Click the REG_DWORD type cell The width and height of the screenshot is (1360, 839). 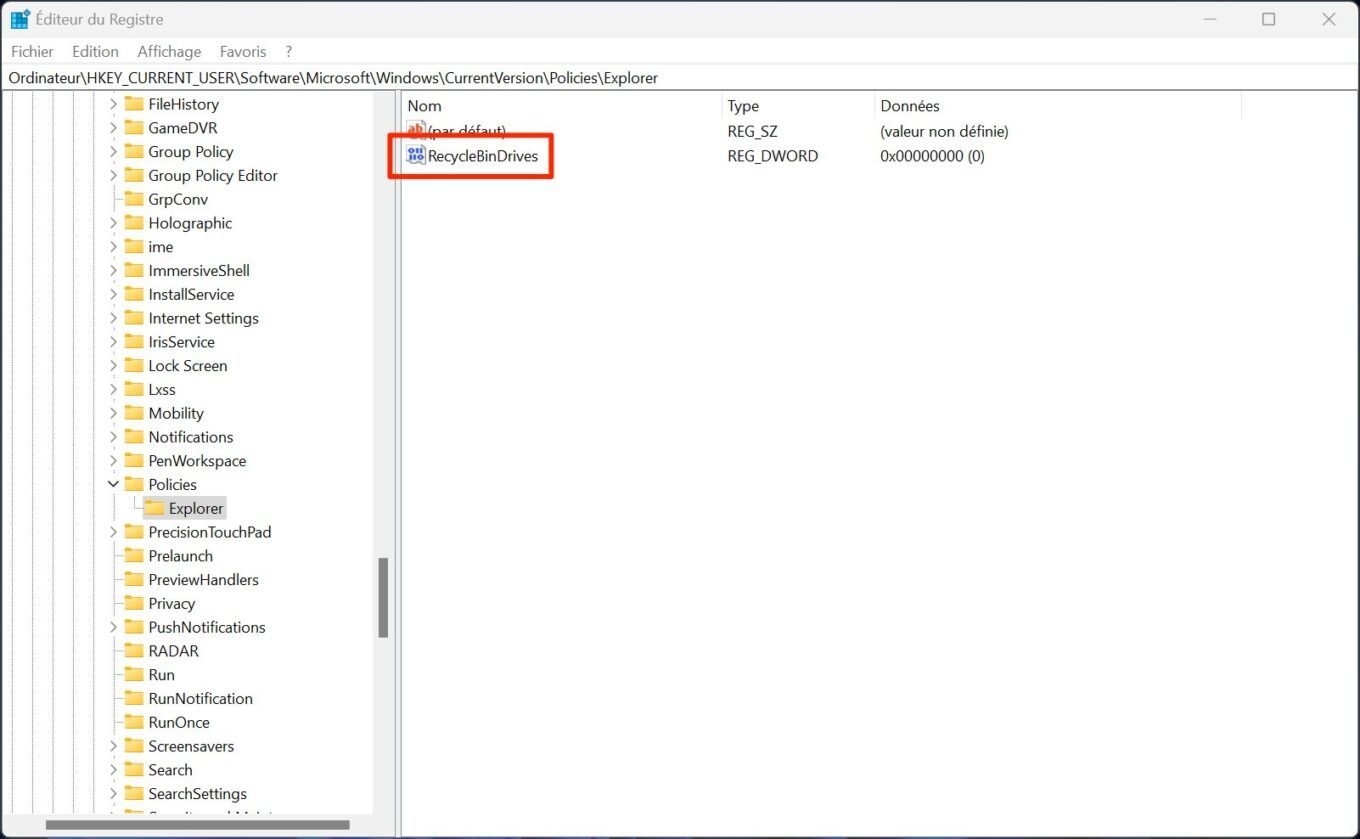point(772,156)
